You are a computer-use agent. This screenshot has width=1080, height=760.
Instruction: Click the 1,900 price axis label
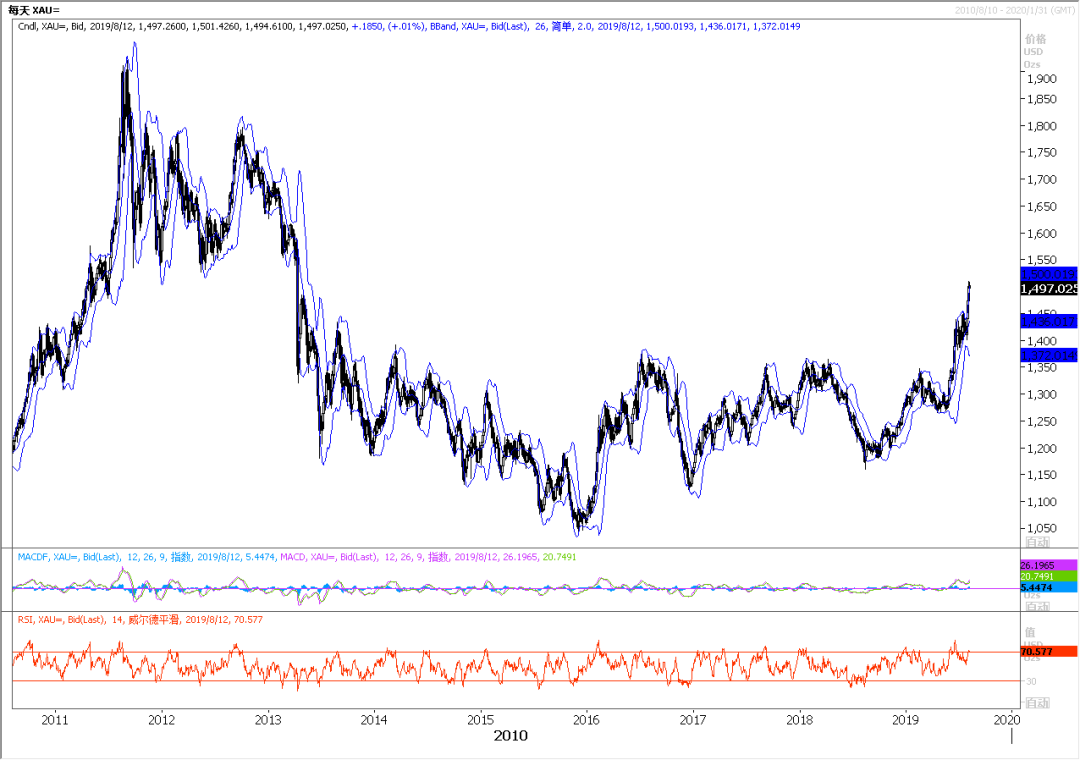tap(1041, 79)
